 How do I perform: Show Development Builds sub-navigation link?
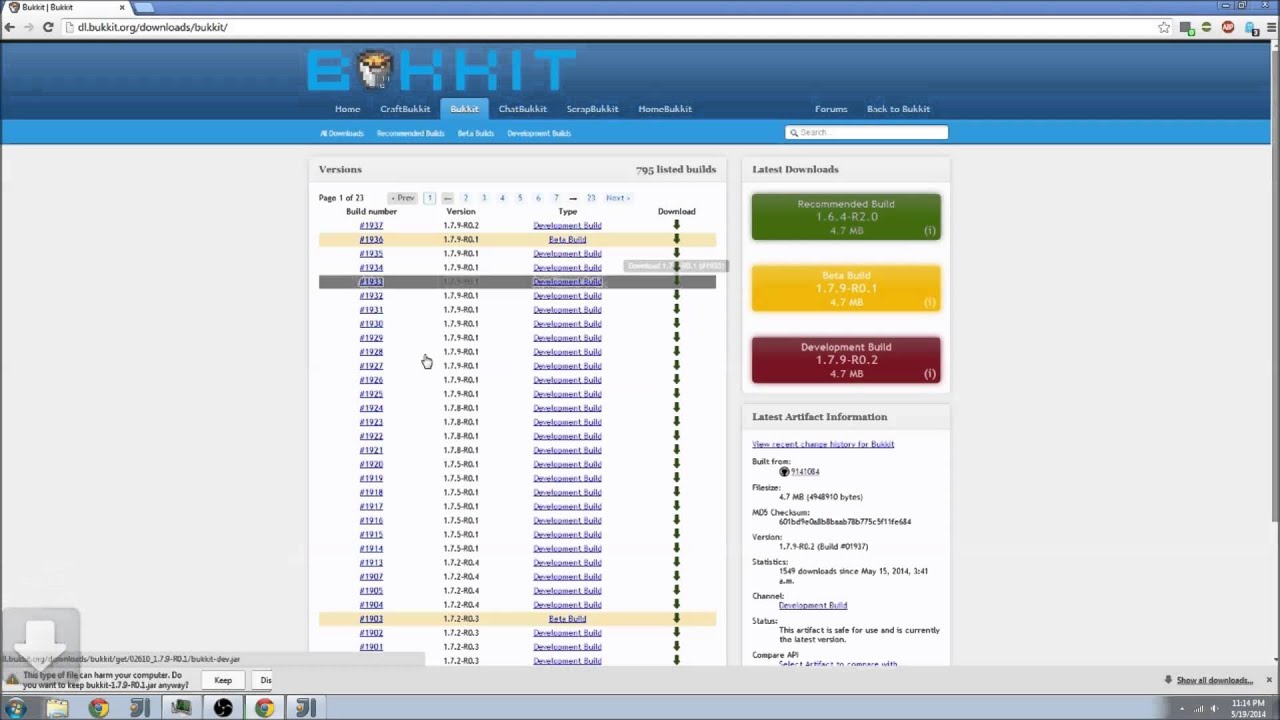pyautogui.click(x=539, y=133)
